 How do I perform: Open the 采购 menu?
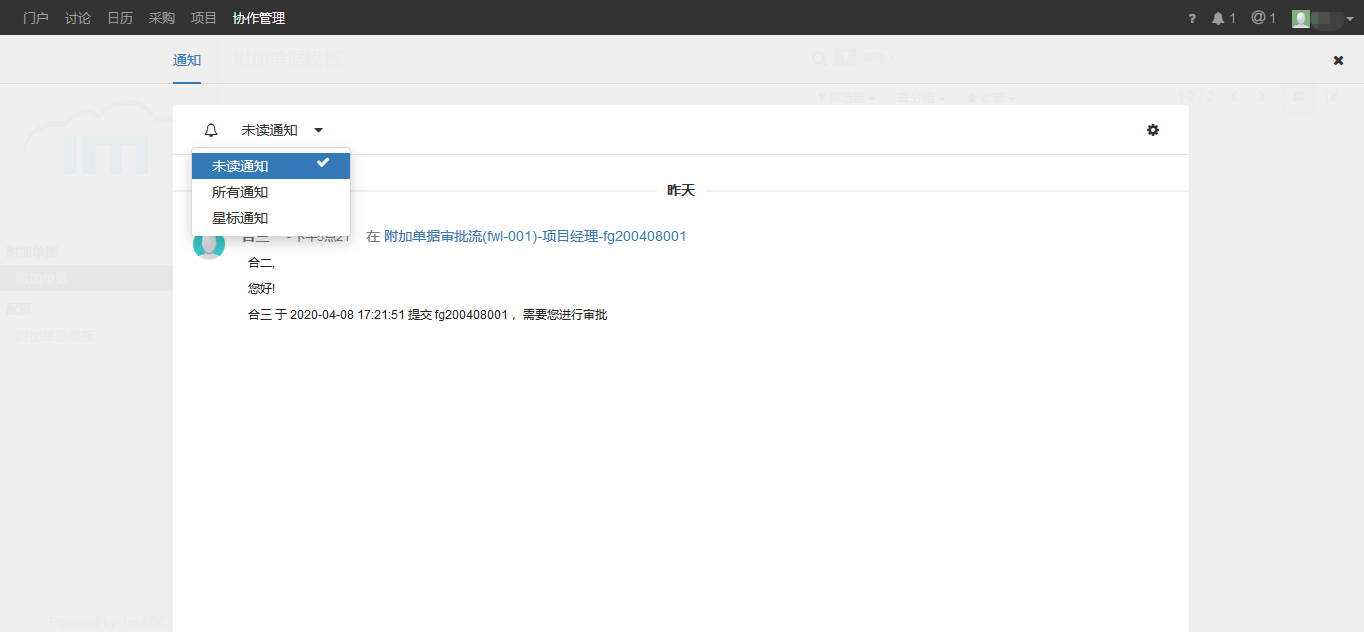(162, 18)
